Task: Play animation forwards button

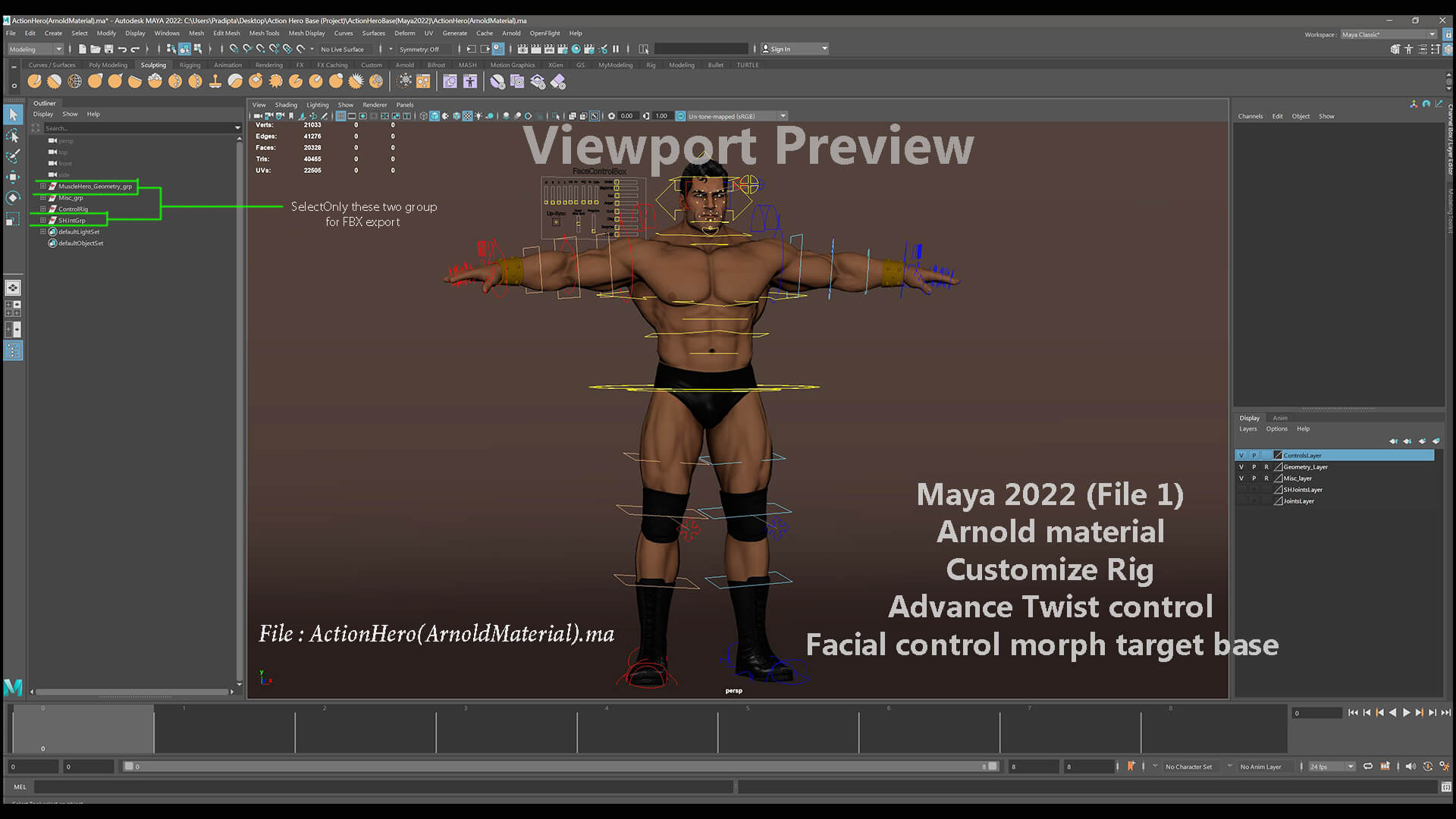Action: point(1406,713)
